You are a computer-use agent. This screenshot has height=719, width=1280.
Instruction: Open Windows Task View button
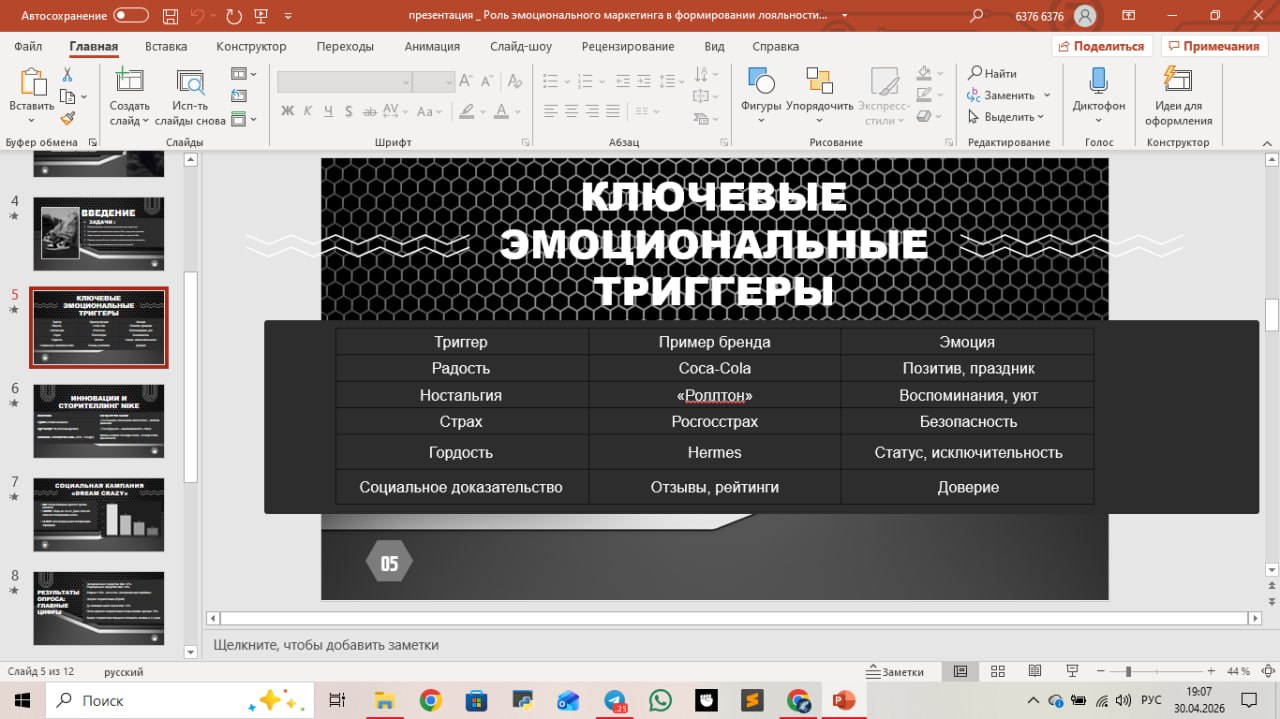(337, 700)
